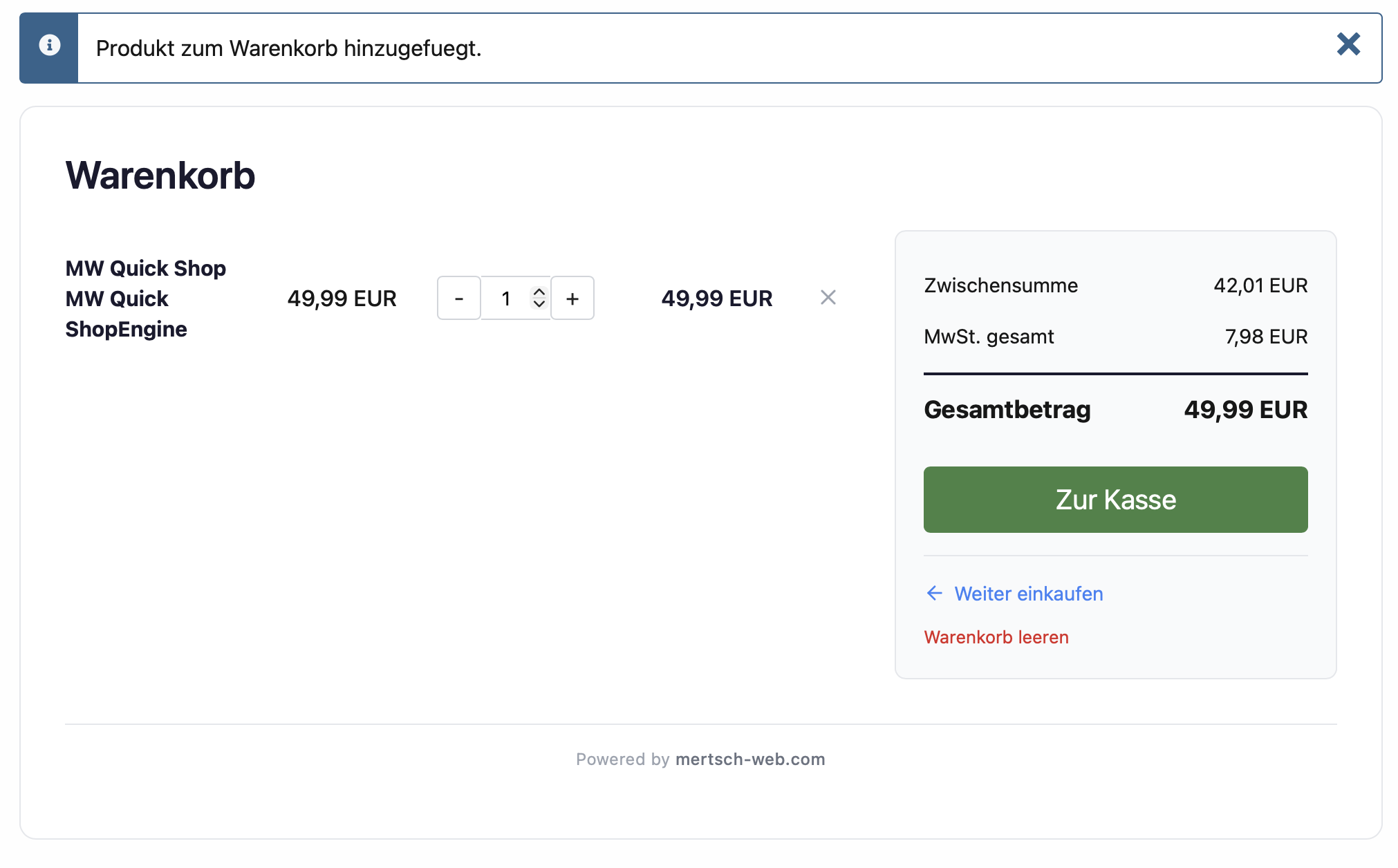This screenshot has width=1398, height=868.
Task: Click the mertsch-web.com footer link
Action: coord(749,759)
